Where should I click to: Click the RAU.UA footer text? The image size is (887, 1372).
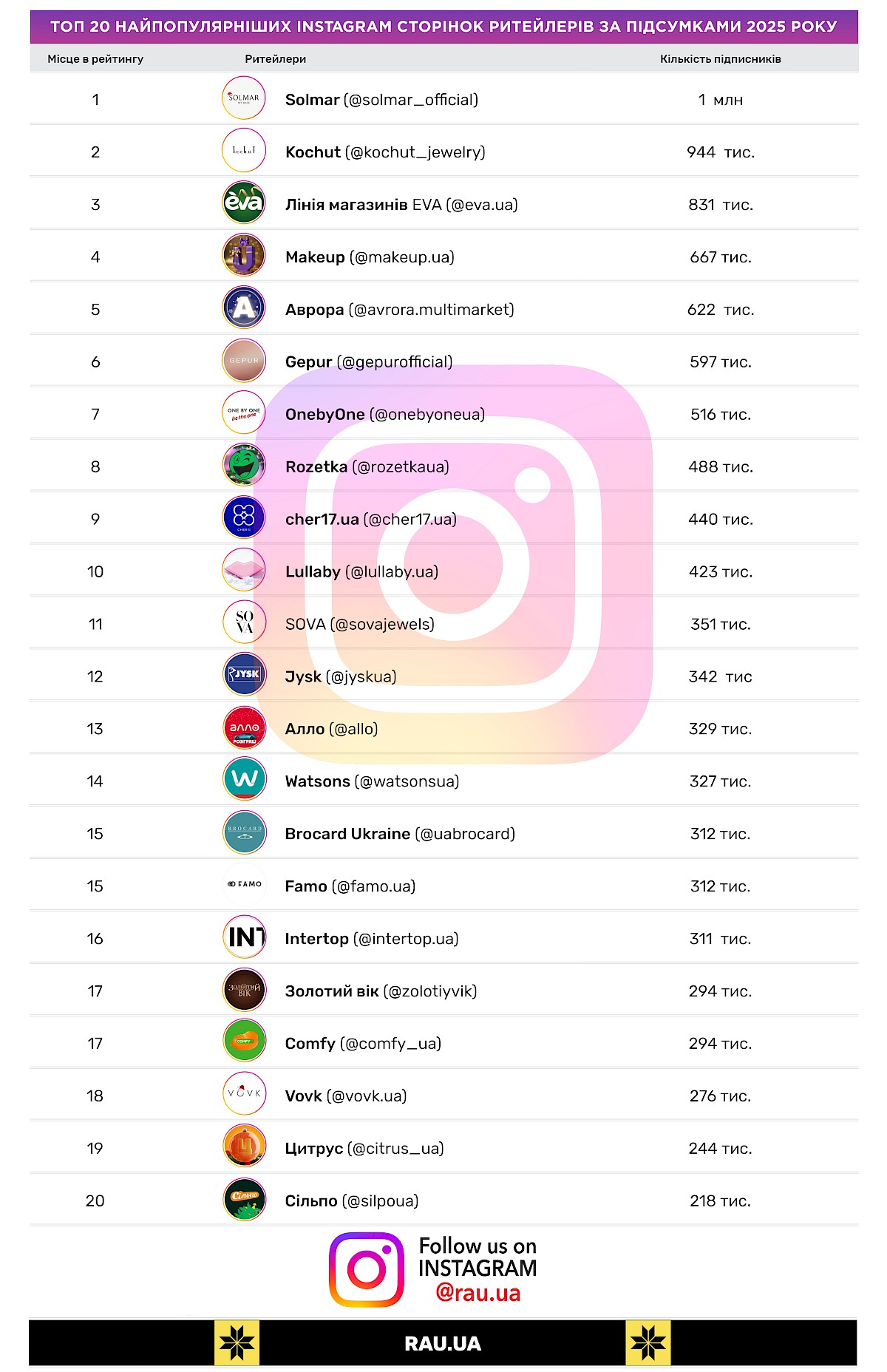click(443, 1344)
